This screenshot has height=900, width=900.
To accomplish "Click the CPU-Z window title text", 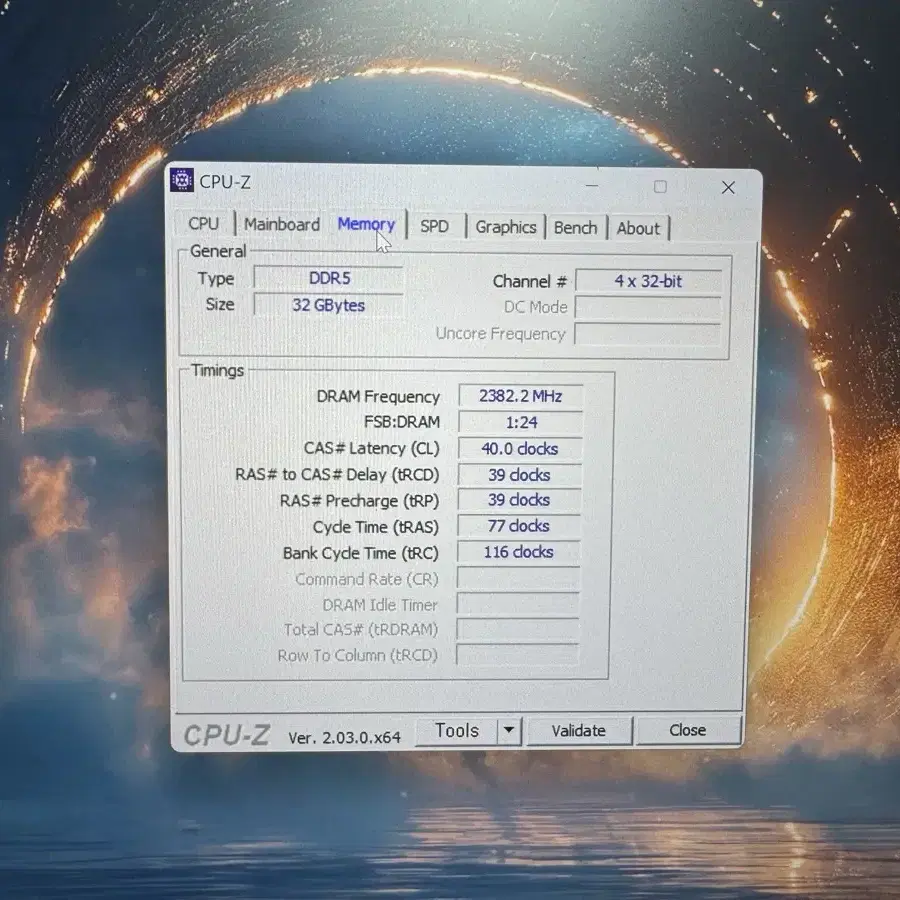I will (x=225, y=181).
